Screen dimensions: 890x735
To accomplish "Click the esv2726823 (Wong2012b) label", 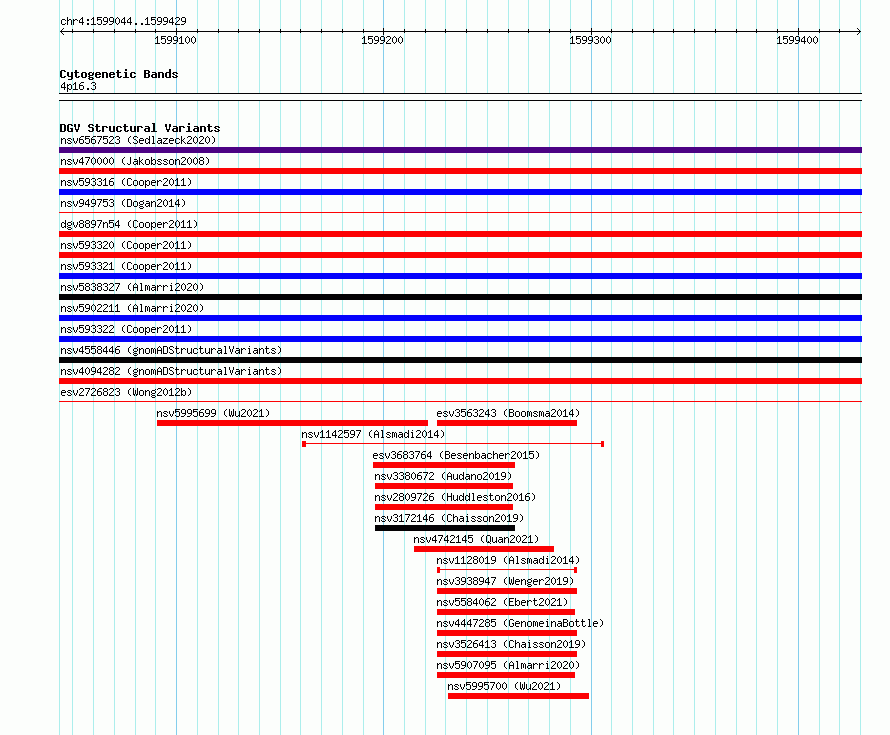I will [126, 392].
